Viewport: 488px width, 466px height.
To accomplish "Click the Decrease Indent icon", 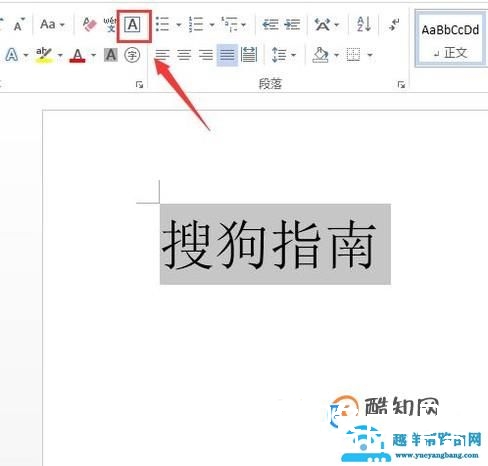I will pos(270,24).
